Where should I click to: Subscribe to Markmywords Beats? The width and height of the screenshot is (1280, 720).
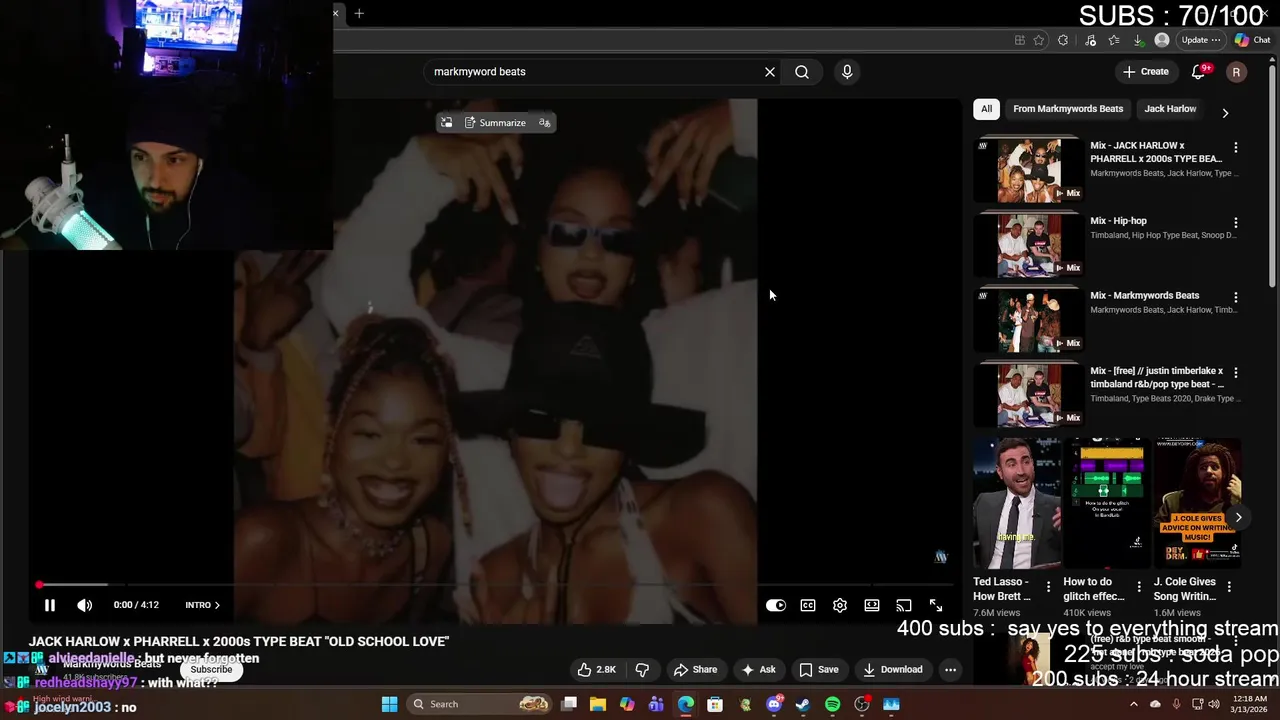pos(211,670)
